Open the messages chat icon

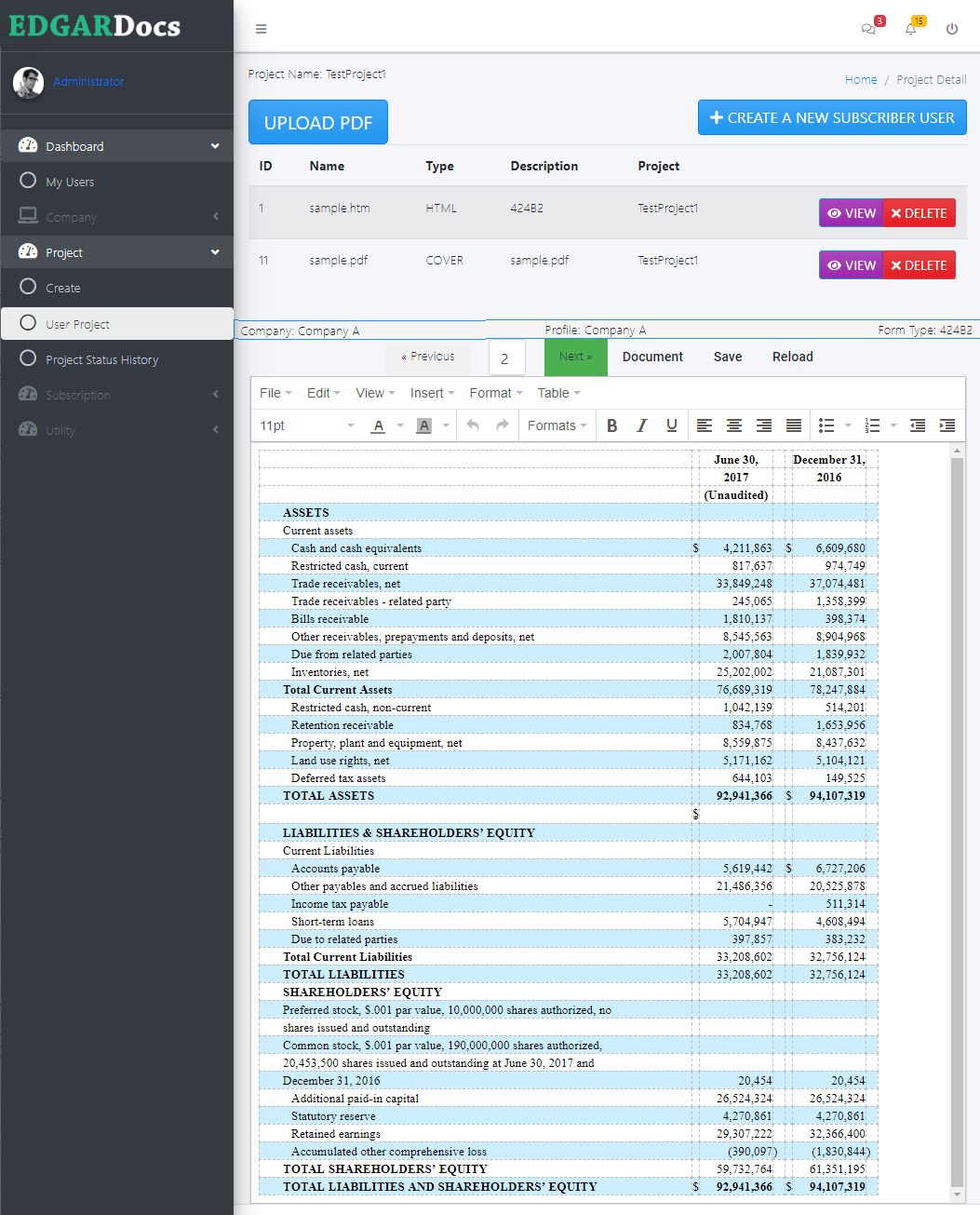point(868,29)
